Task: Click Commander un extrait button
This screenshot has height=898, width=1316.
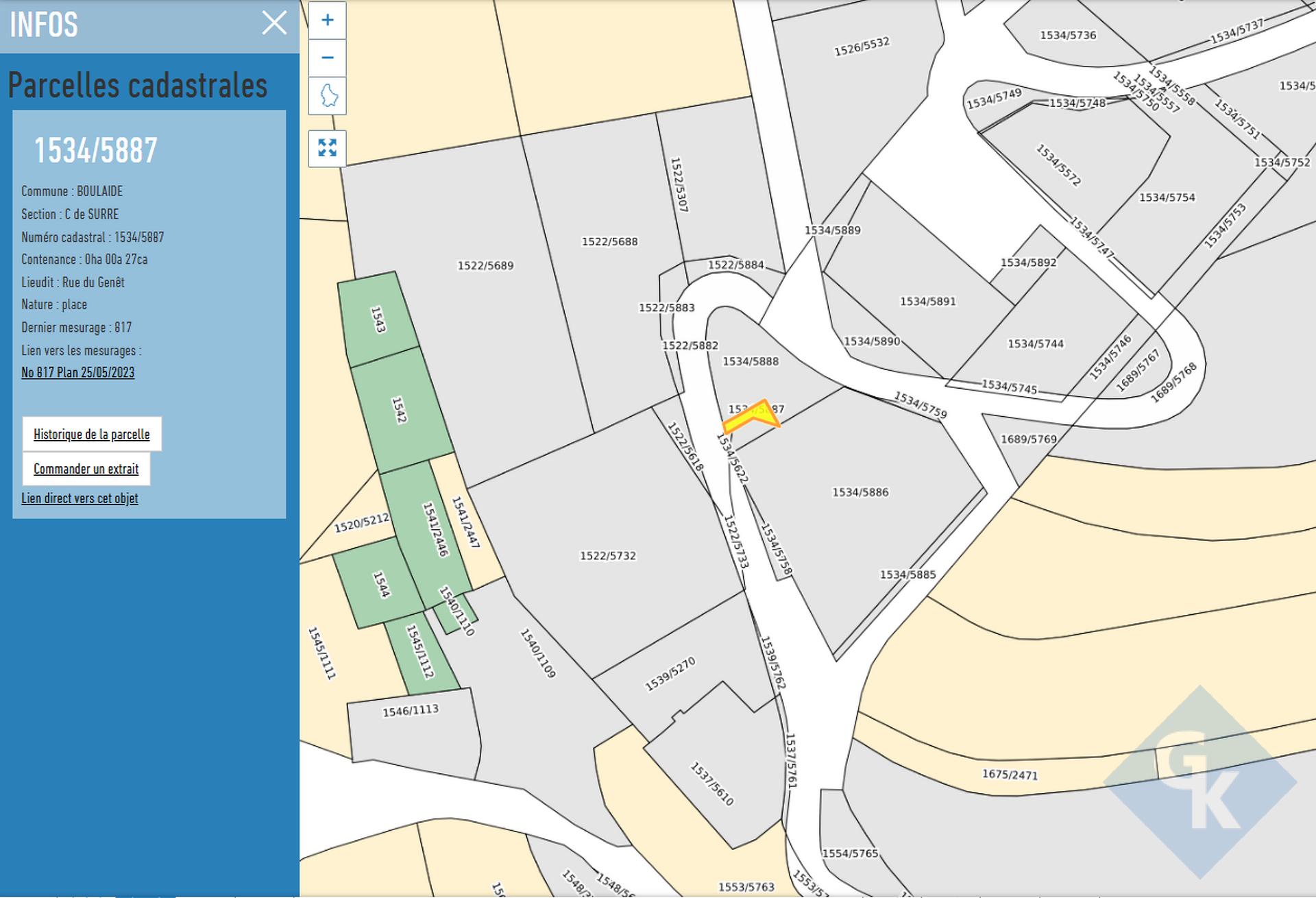Action: click(86, 470)
